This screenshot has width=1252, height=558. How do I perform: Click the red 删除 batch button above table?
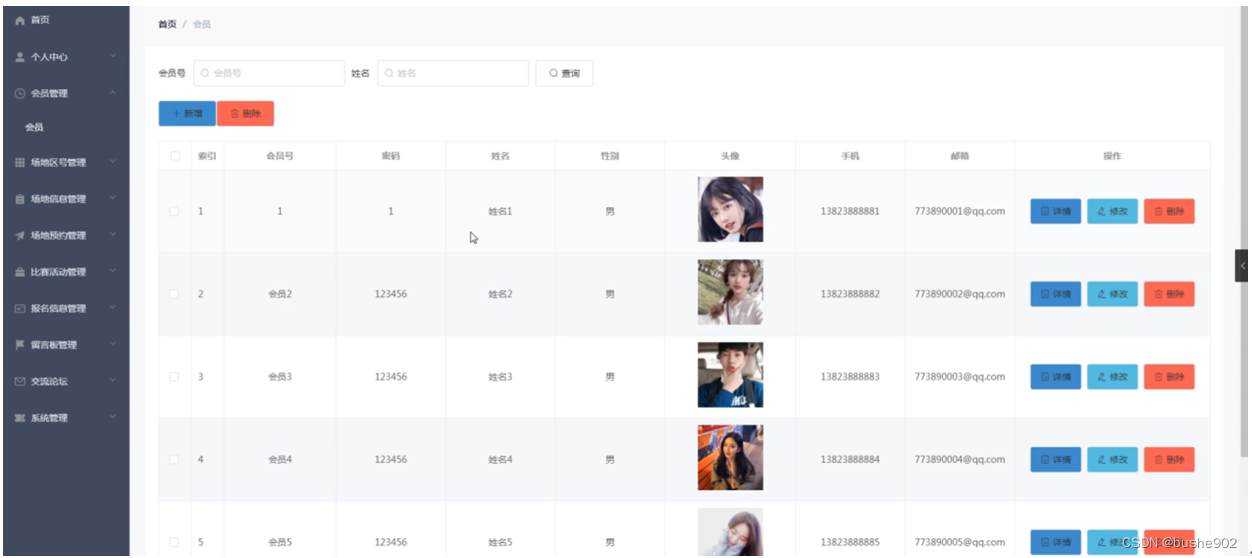(x=245, y=114)
